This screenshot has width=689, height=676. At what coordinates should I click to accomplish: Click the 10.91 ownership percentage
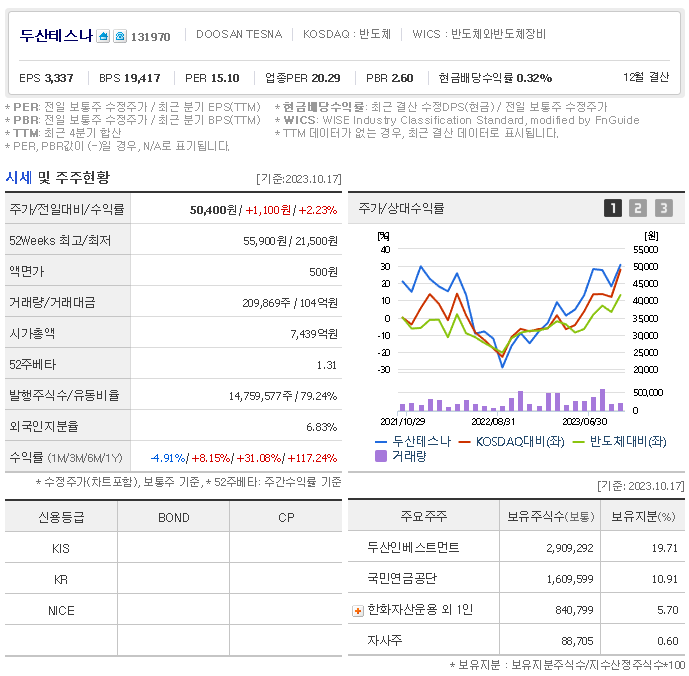pos(664,579)
